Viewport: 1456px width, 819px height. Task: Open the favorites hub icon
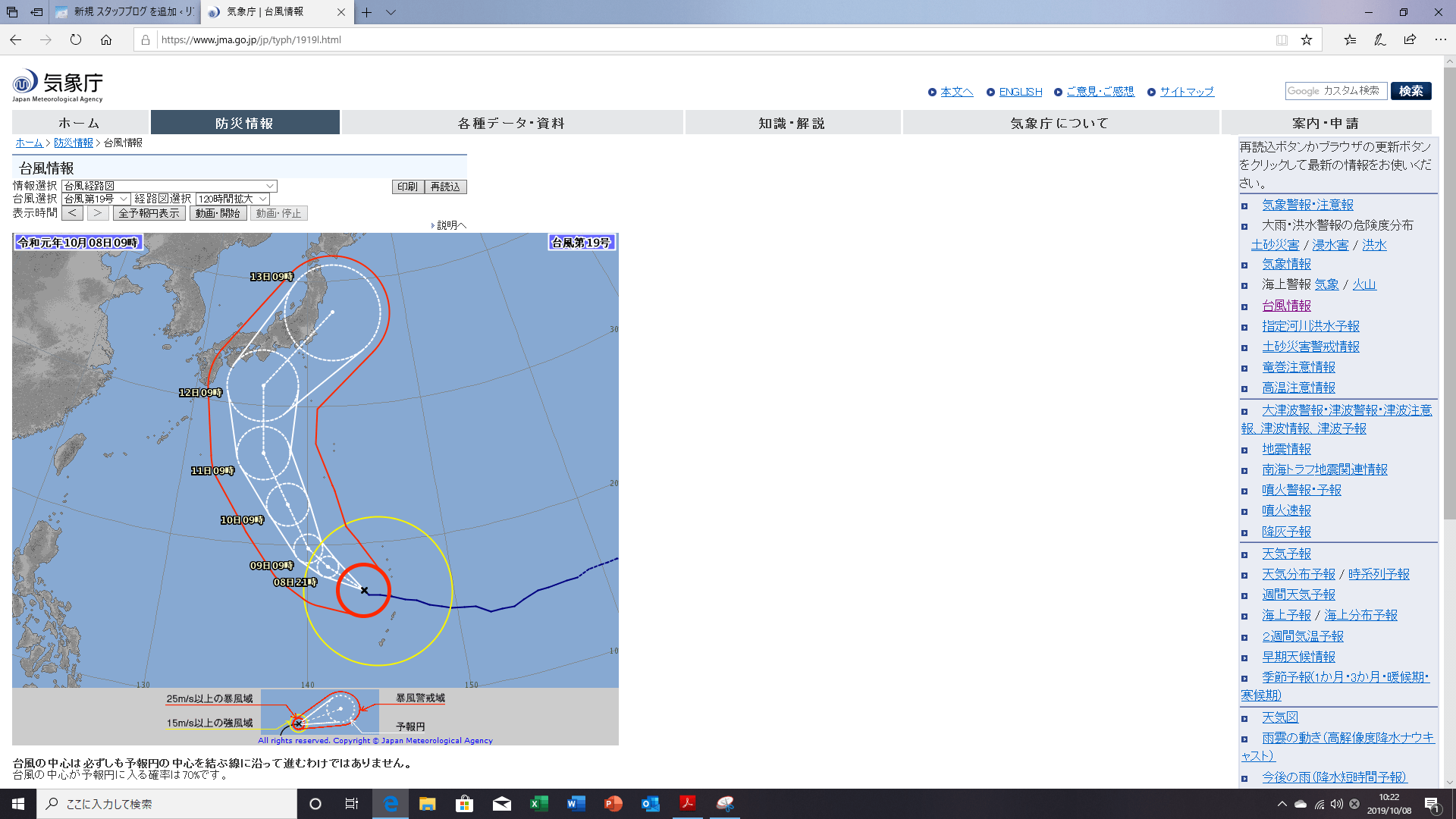tap(1350, 39)
